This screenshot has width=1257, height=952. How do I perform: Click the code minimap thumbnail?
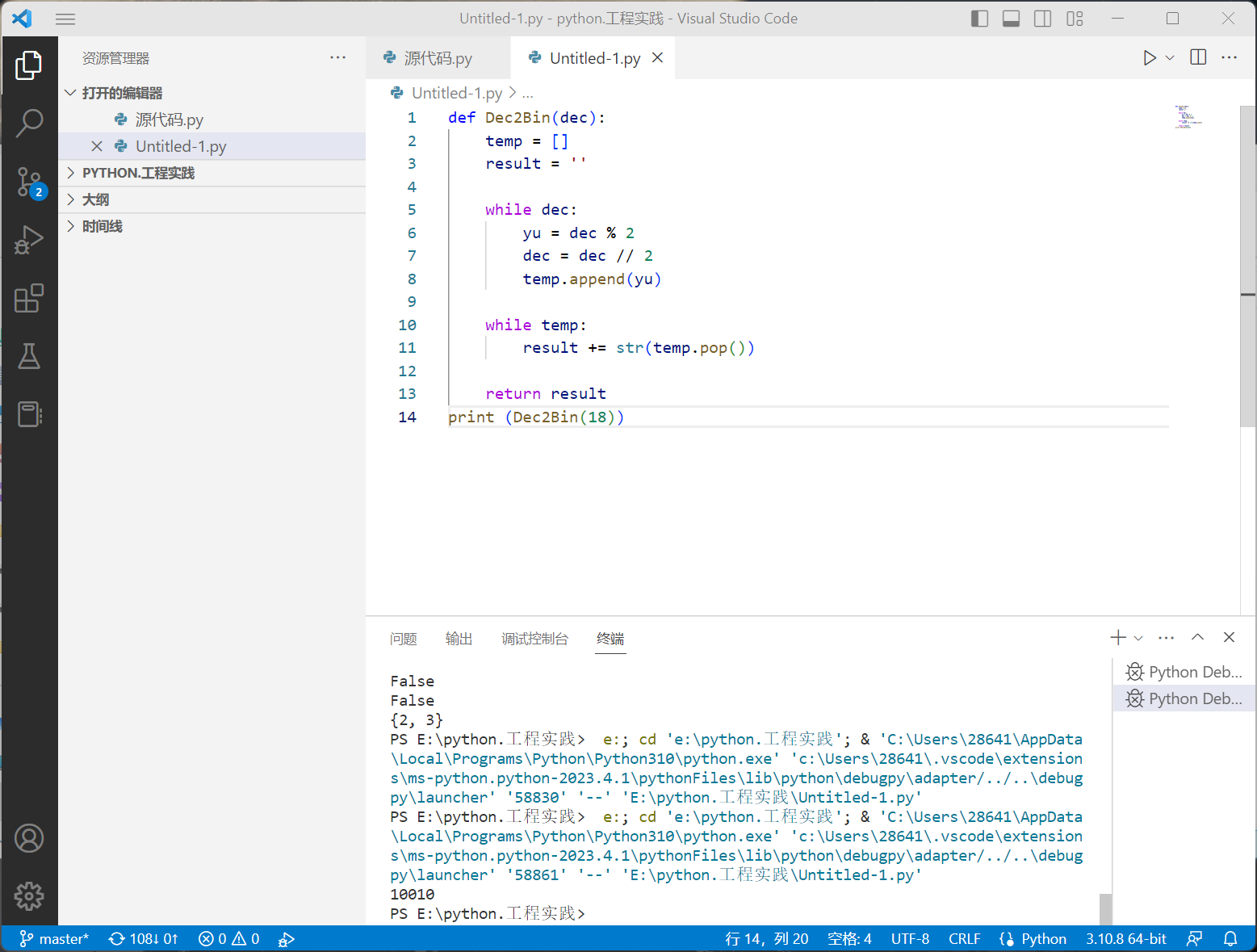1188,117
